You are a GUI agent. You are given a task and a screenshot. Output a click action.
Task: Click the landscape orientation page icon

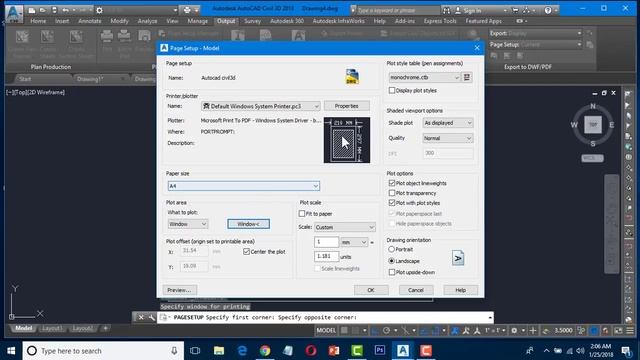click(x=458, y=258)
